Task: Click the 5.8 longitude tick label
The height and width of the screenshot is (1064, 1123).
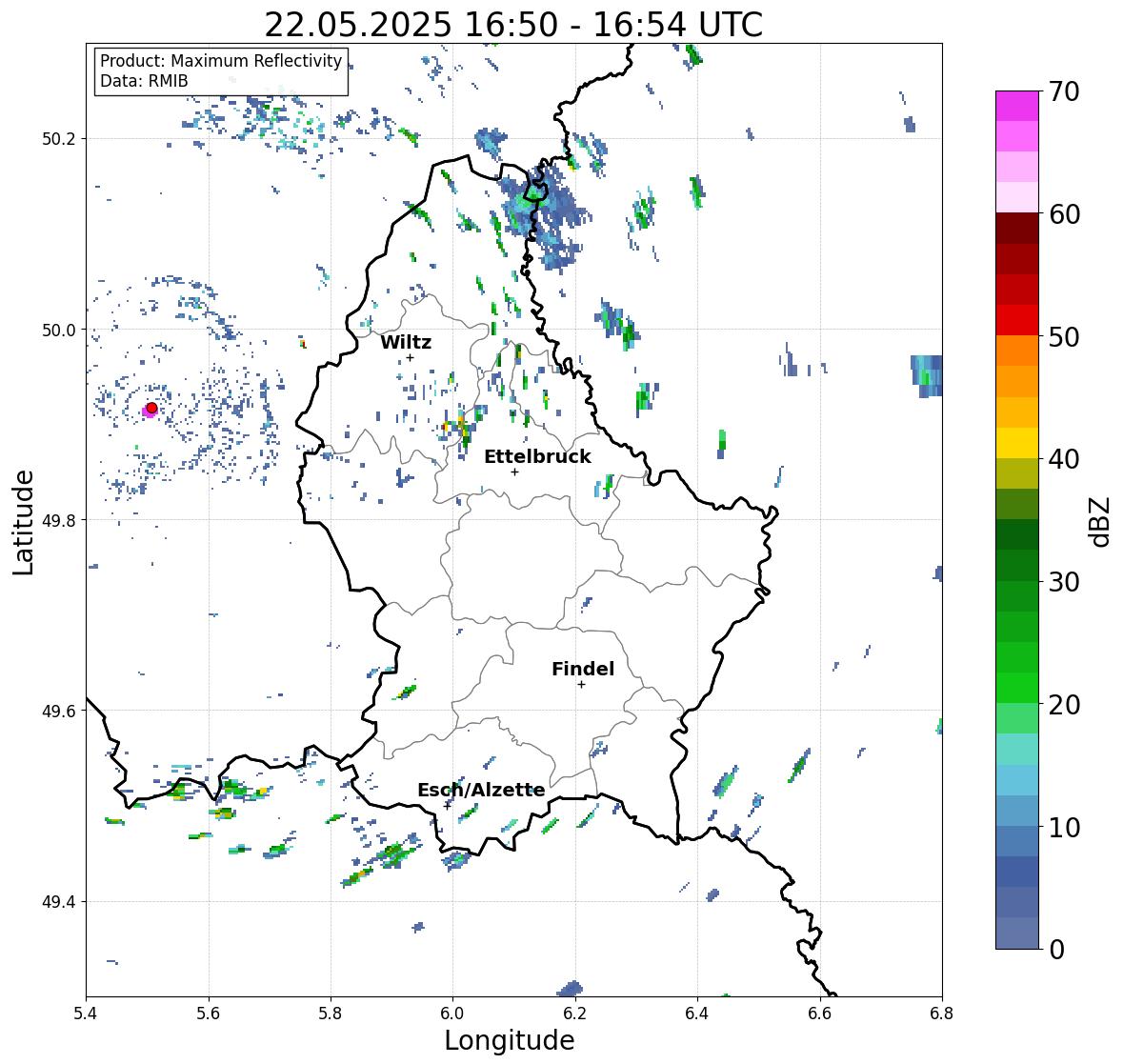Action: click(331, 1014)
